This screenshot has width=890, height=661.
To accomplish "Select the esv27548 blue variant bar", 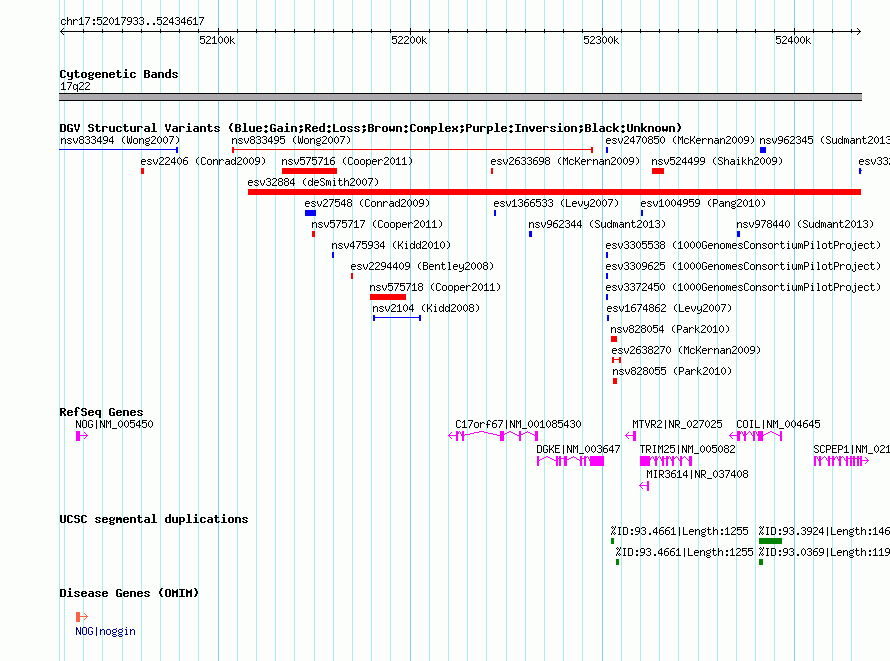I will tap(310, 213).
